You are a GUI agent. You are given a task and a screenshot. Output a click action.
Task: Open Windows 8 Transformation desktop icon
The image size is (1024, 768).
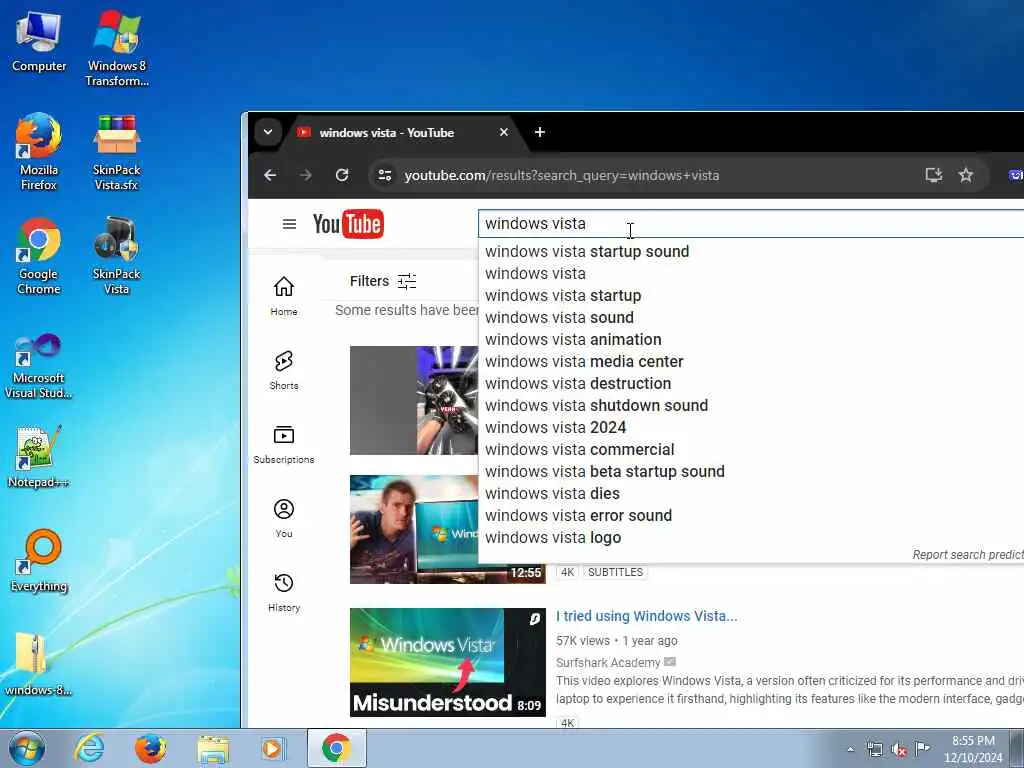pyautogui.click(x=117, y=48)
